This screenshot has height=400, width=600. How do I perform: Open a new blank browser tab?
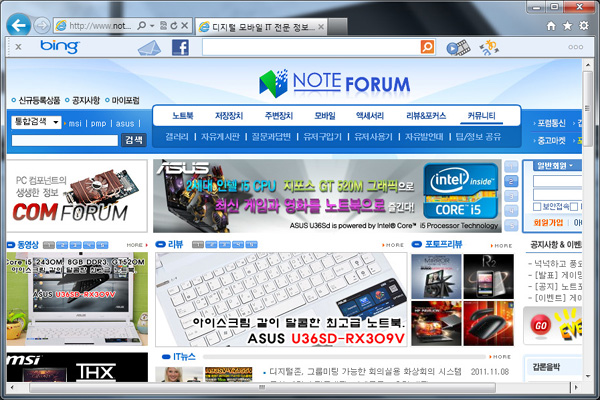coord(338,27)
